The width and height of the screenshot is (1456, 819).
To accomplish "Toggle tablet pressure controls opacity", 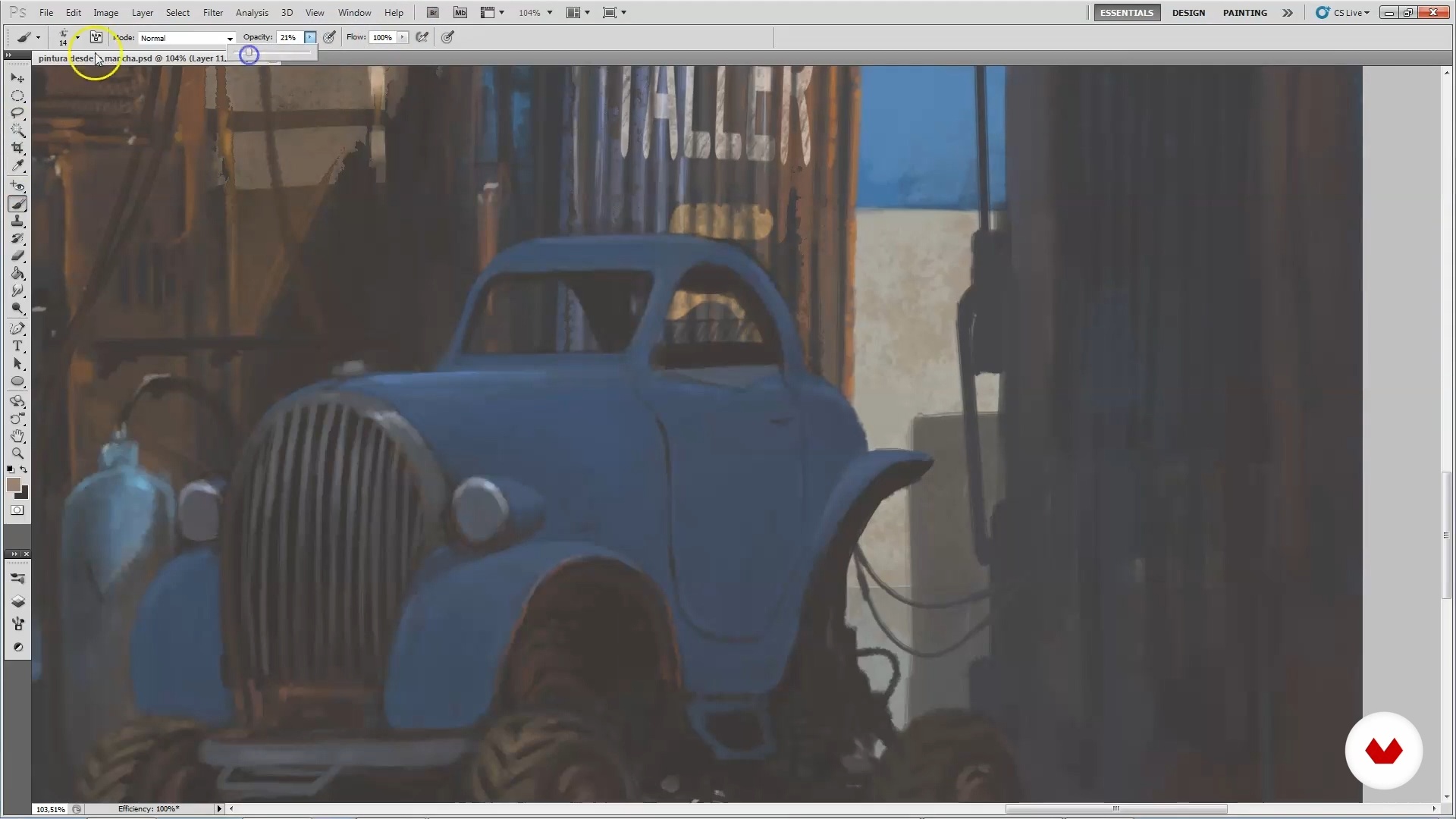I will (330, 37).
